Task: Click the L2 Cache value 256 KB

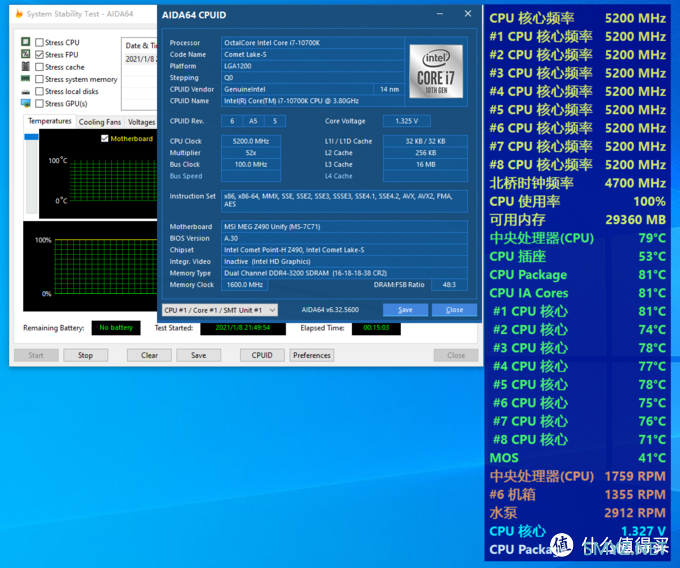Action: coord(425,153)
